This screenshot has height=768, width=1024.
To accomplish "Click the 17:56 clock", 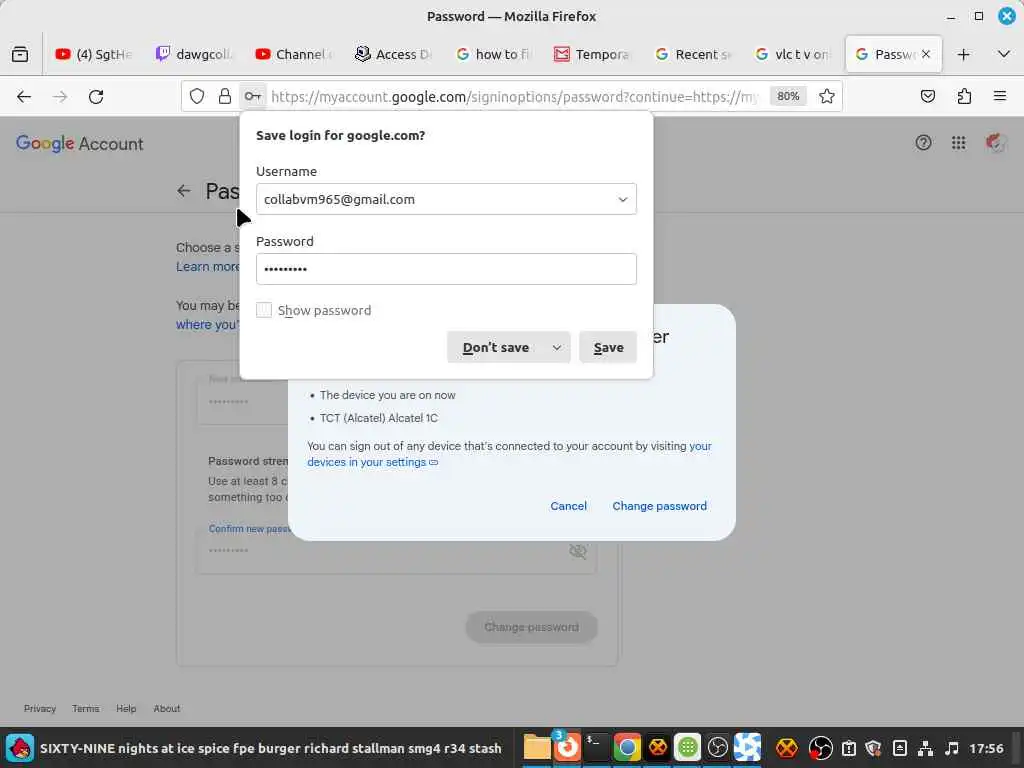I will (x=986, y=748).
